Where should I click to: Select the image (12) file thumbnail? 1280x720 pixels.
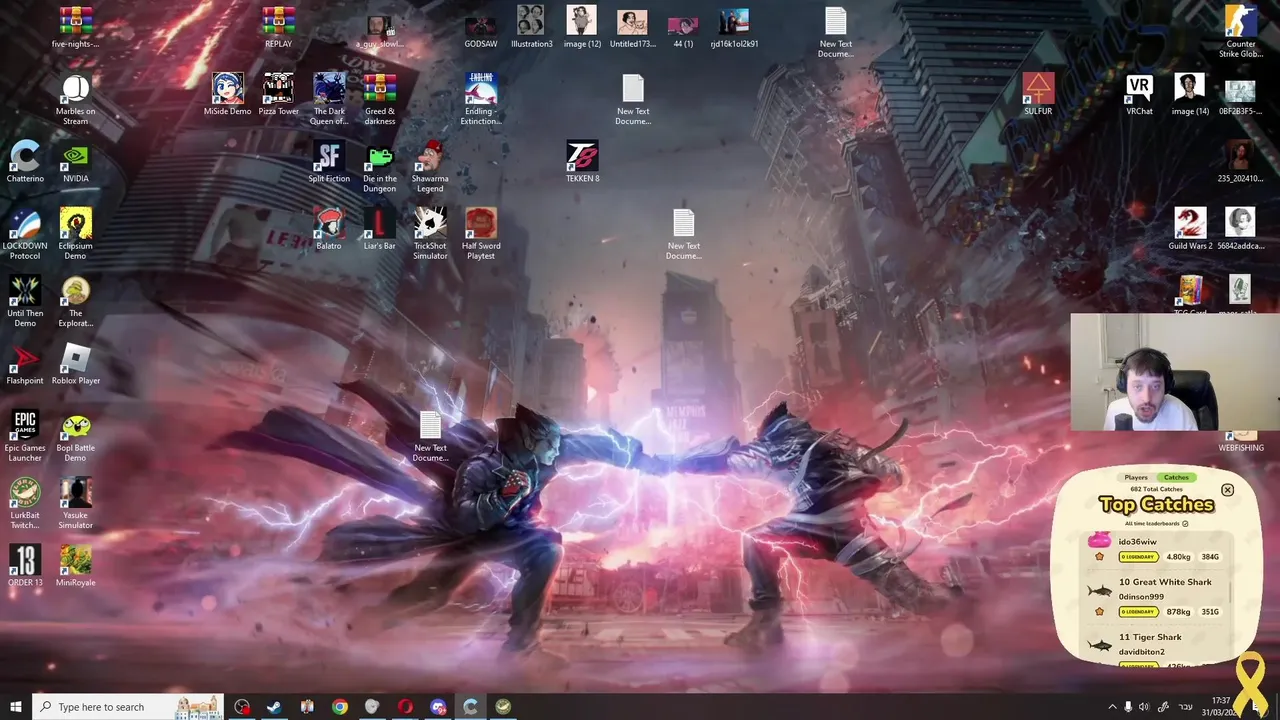click(x=582, y=27)
